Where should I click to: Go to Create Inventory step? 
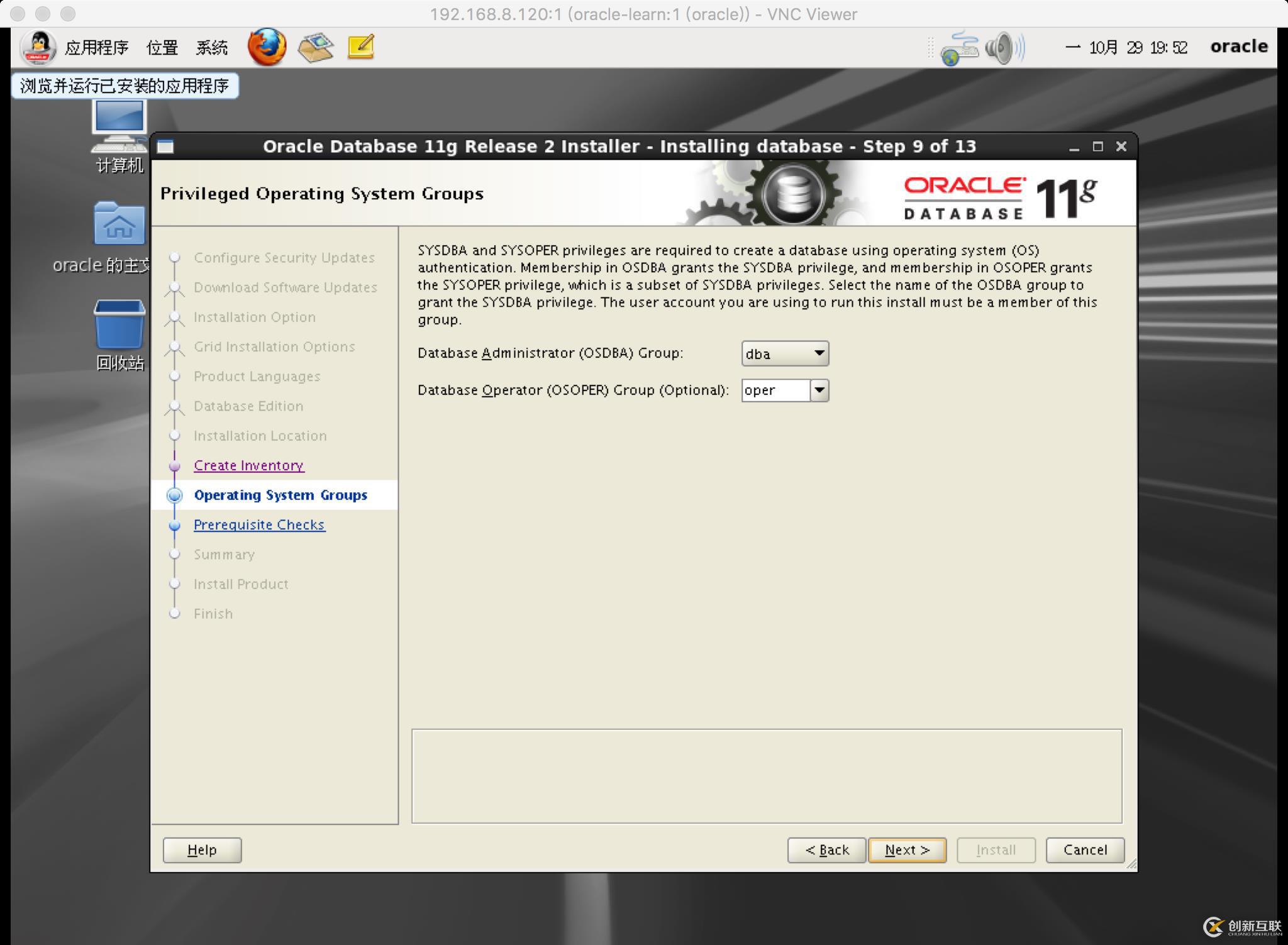tap(249, 465)
